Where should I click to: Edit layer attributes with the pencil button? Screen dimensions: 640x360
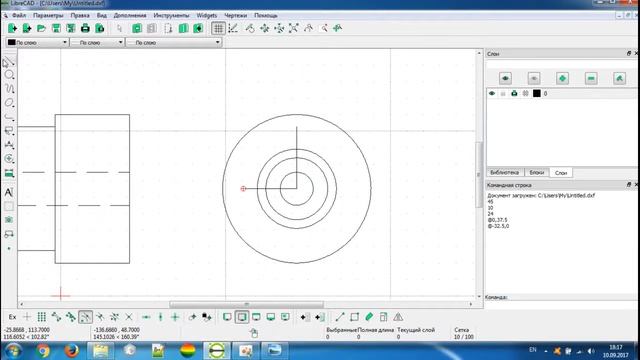[x=620, y=78]
